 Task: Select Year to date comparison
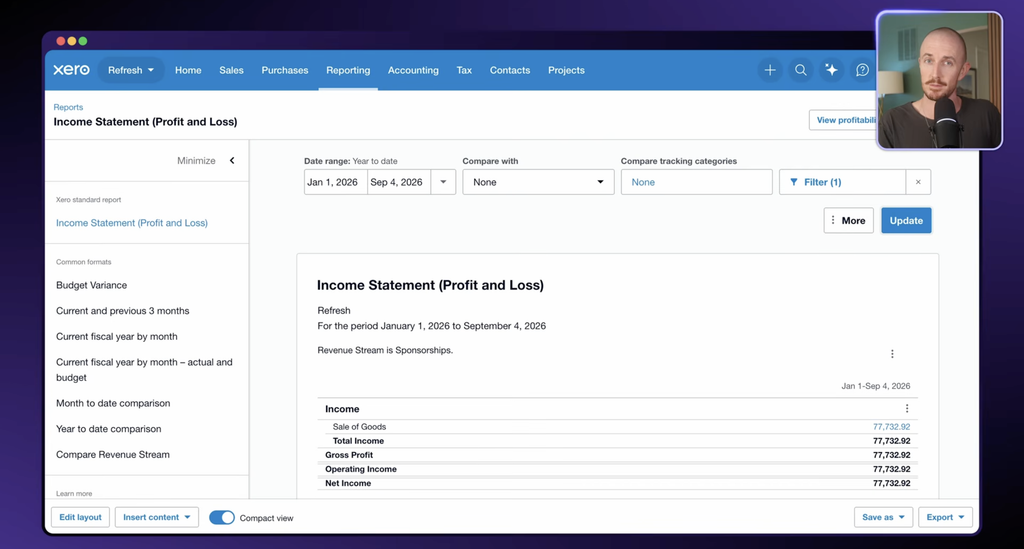click(108, 429)
